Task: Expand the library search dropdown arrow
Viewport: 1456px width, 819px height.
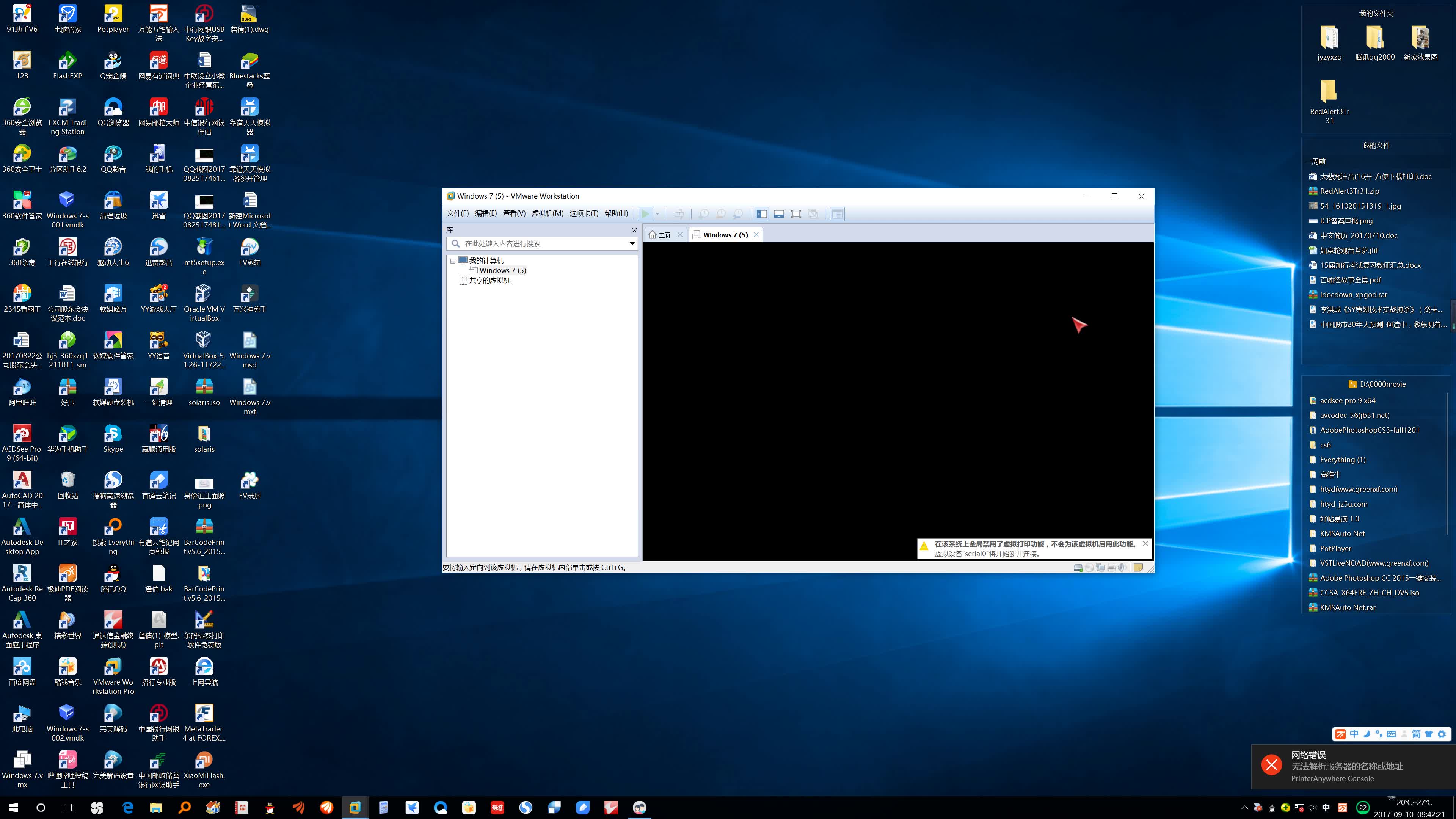Action: click(632, 243)
